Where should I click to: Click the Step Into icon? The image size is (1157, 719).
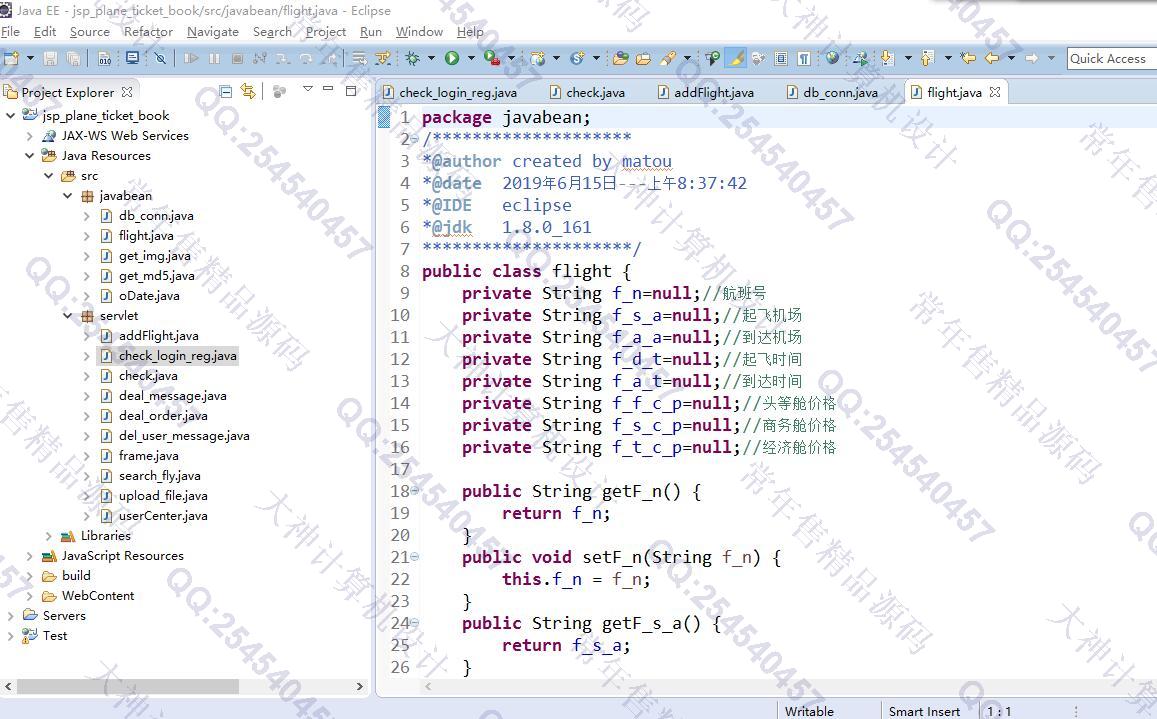(283, 58)
